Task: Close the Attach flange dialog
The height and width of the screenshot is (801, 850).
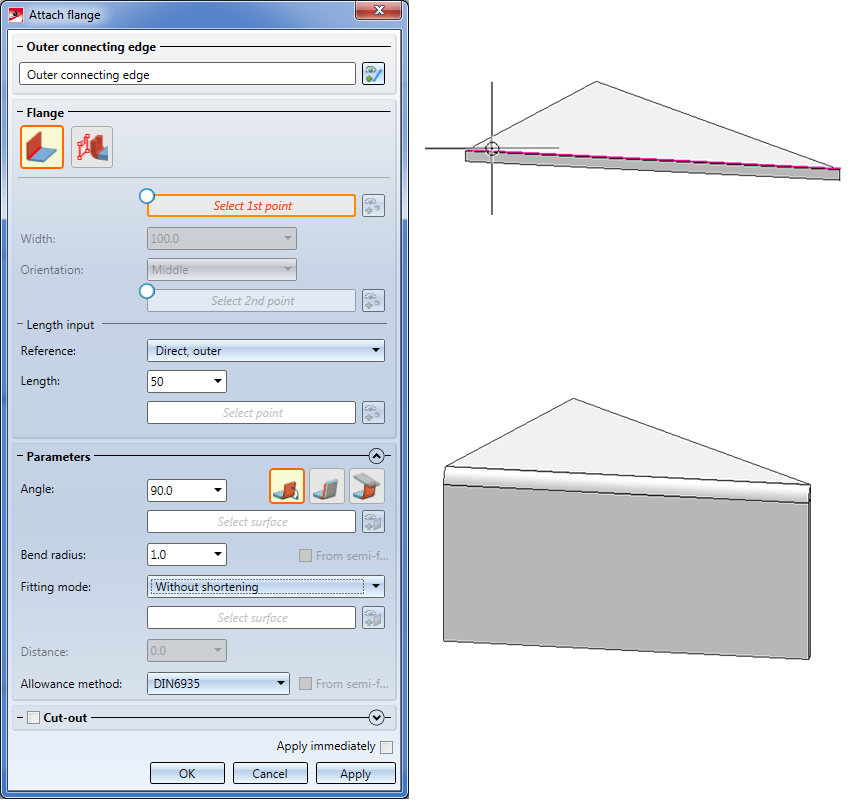Action: 378,10
